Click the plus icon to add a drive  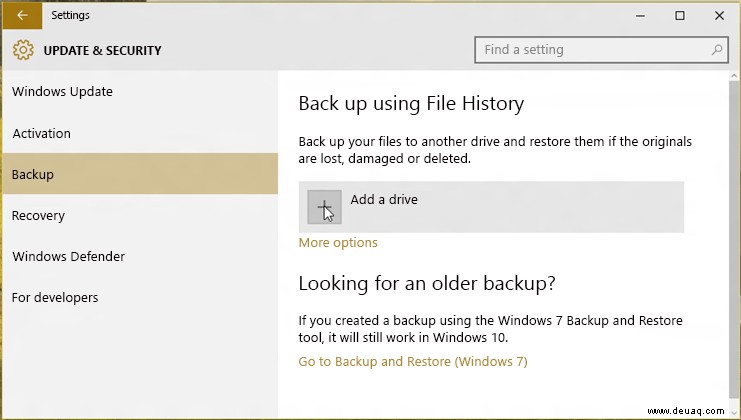click(x=324, y=207)
